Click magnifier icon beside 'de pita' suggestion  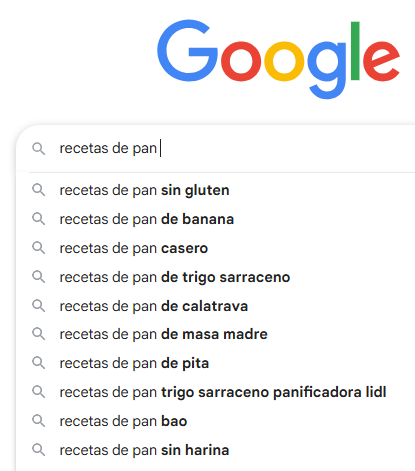point(38,363)
